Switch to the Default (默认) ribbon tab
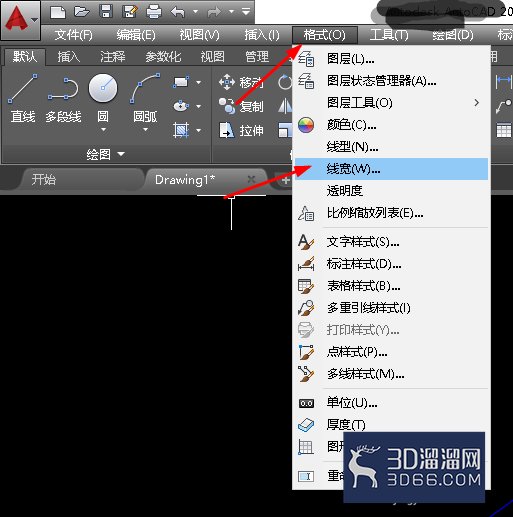513x517 pixels. (x=24, y=56)
